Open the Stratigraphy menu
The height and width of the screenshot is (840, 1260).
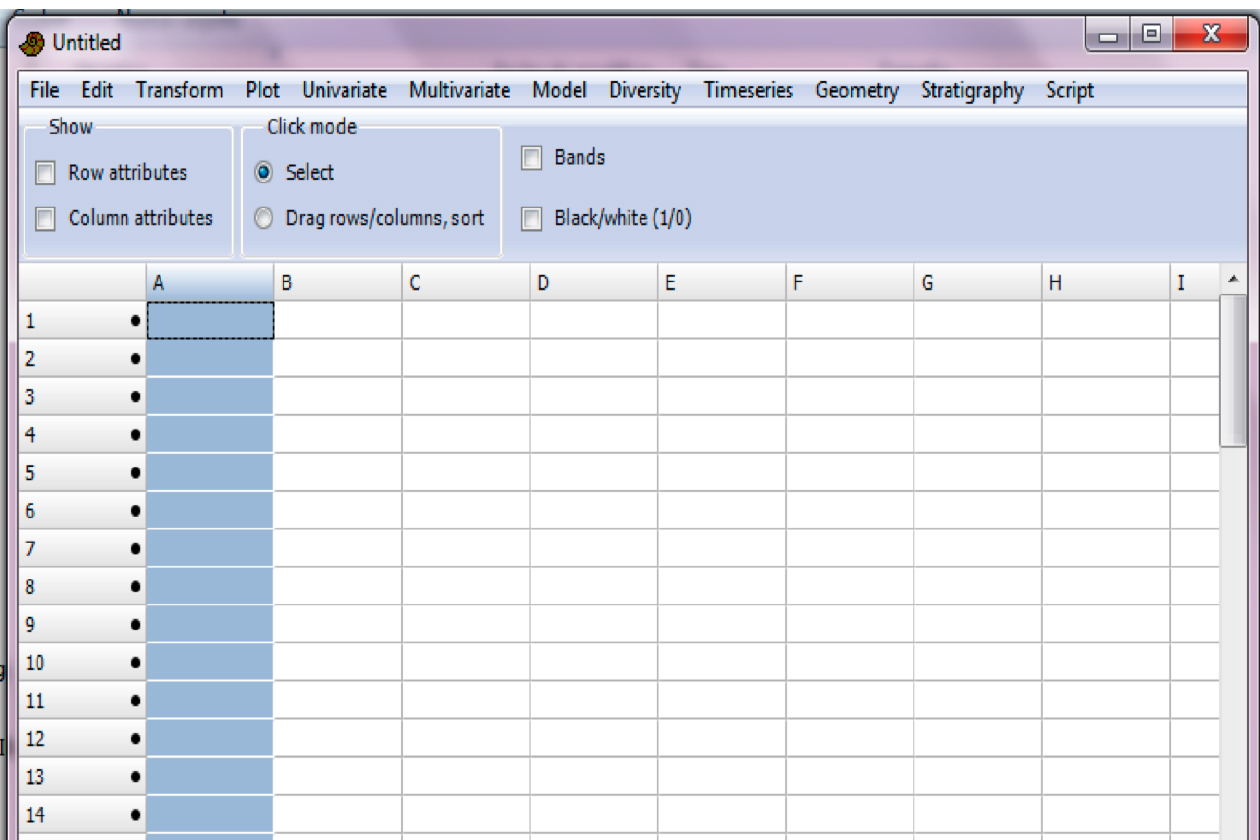tap(972, 91)
